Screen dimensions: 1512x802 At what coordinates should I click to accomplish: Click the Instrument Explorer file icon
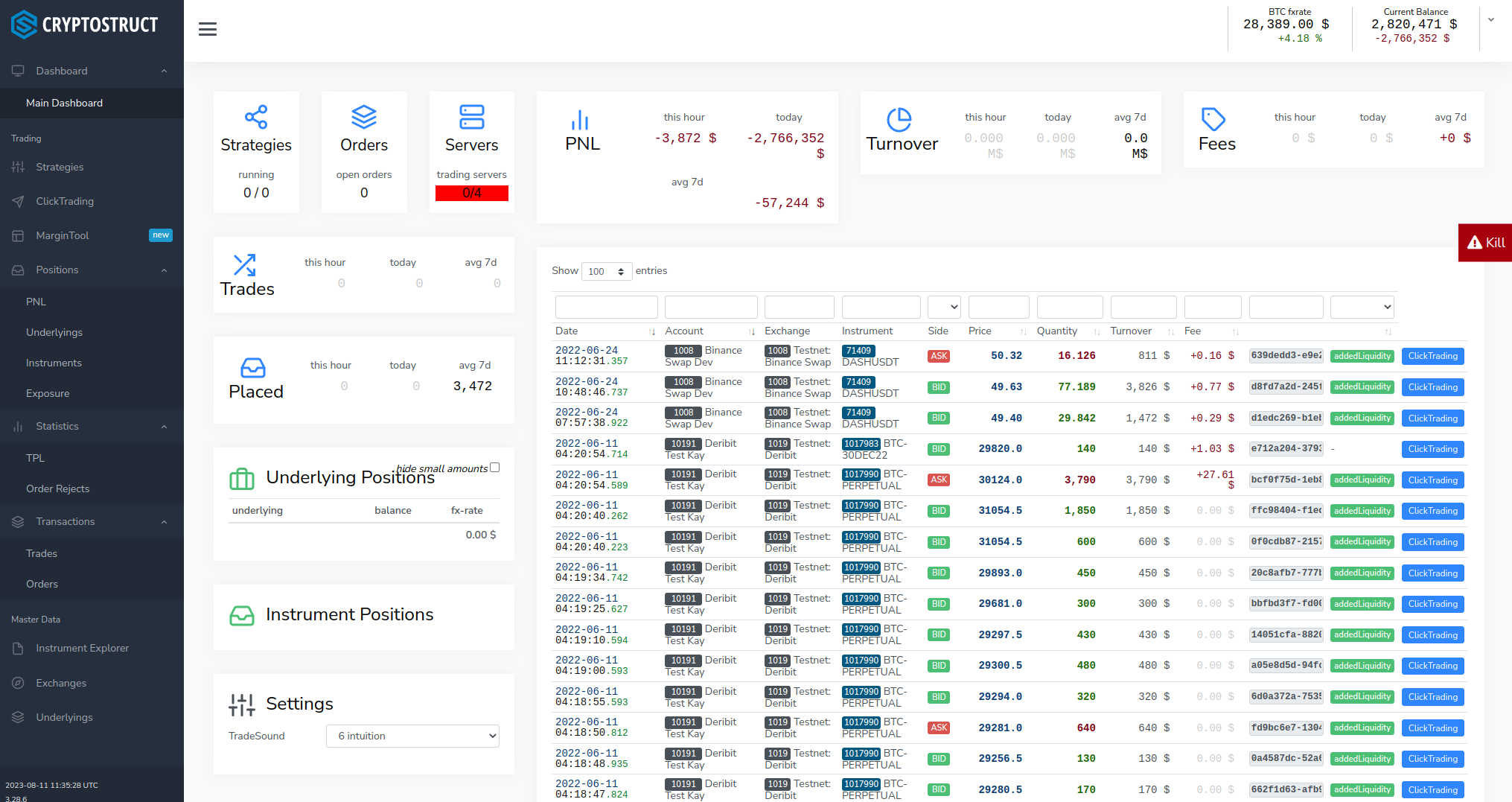(18, 648)
